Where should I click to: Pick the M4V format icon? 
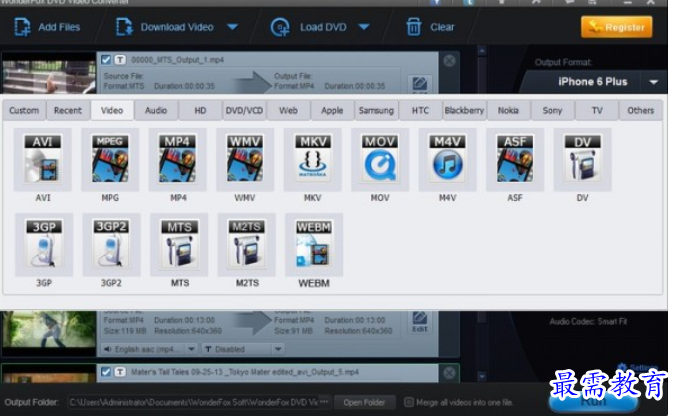(447, 159)
